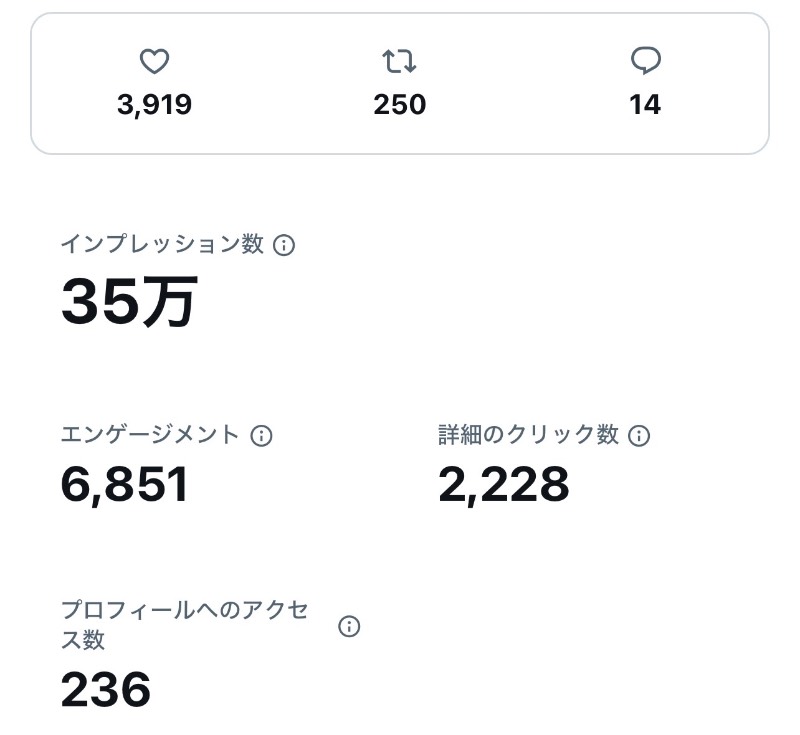800x735 pixels.
Task: Click the インプレッション数 label
Action: click(162, 244)
